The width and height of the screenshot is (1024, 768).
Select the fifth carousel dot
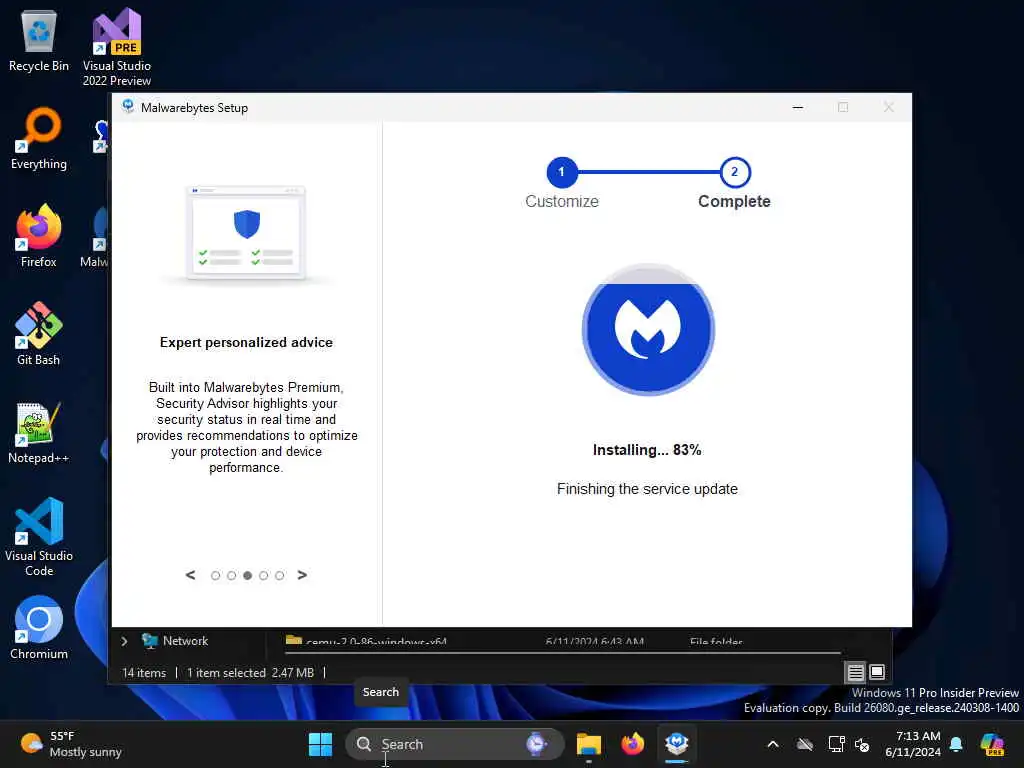click(280, 575)
